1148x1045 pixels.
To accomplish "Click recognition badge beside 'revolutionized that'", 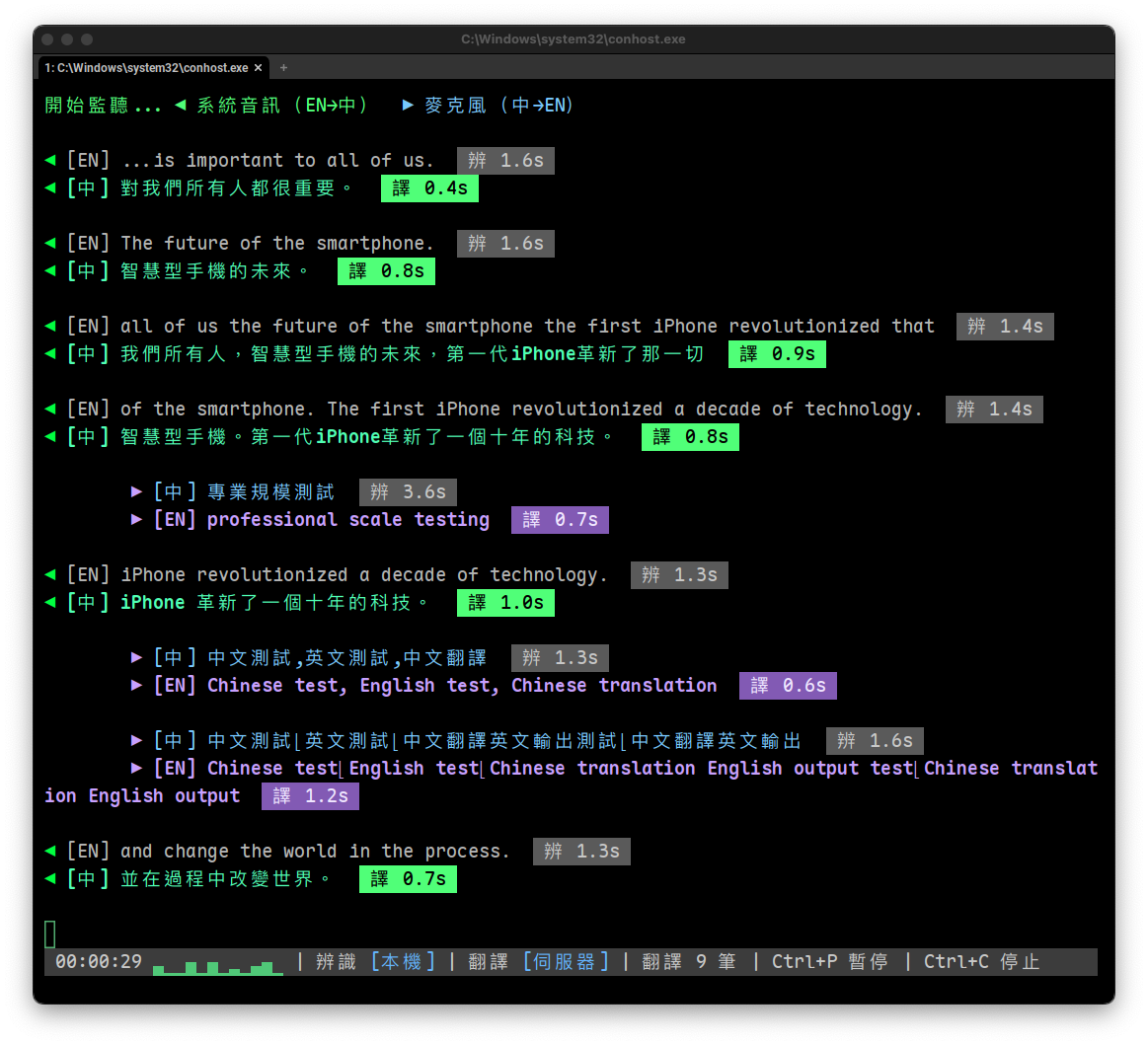I will [x=1005, y=326].
